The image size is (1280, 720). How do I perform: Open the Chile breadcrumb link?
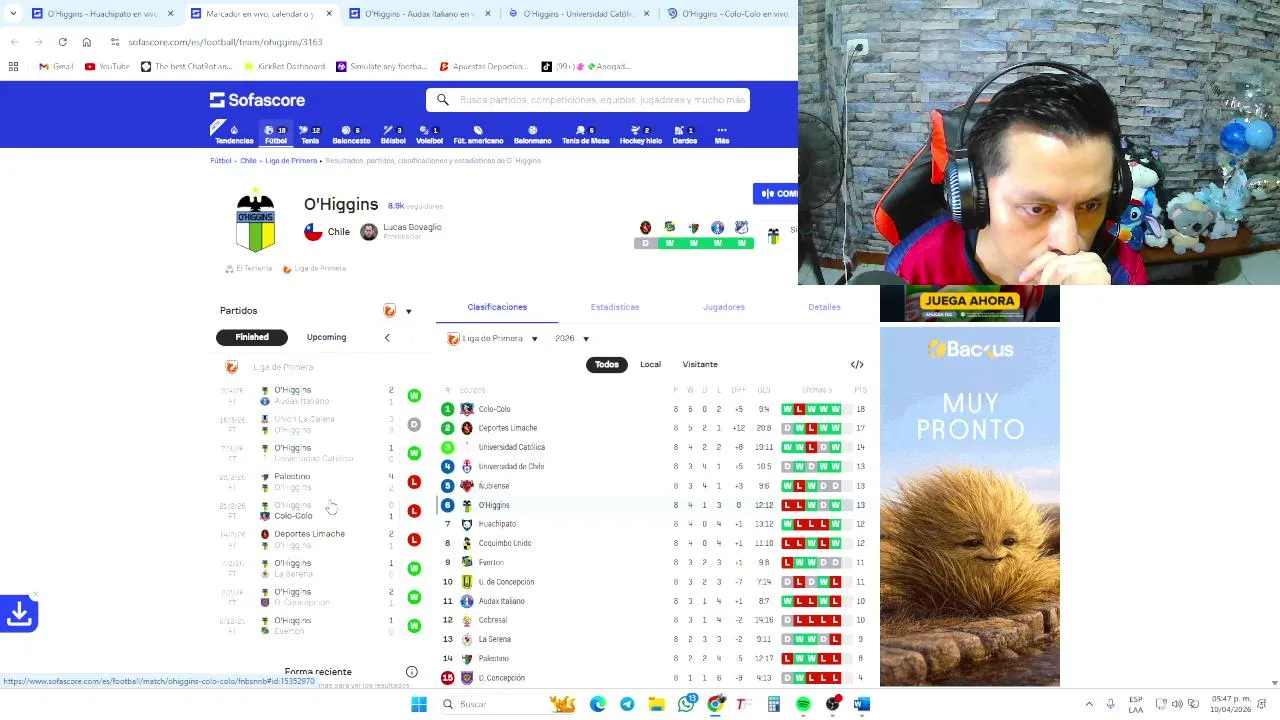pyautogui.click(x=248, y=161)
